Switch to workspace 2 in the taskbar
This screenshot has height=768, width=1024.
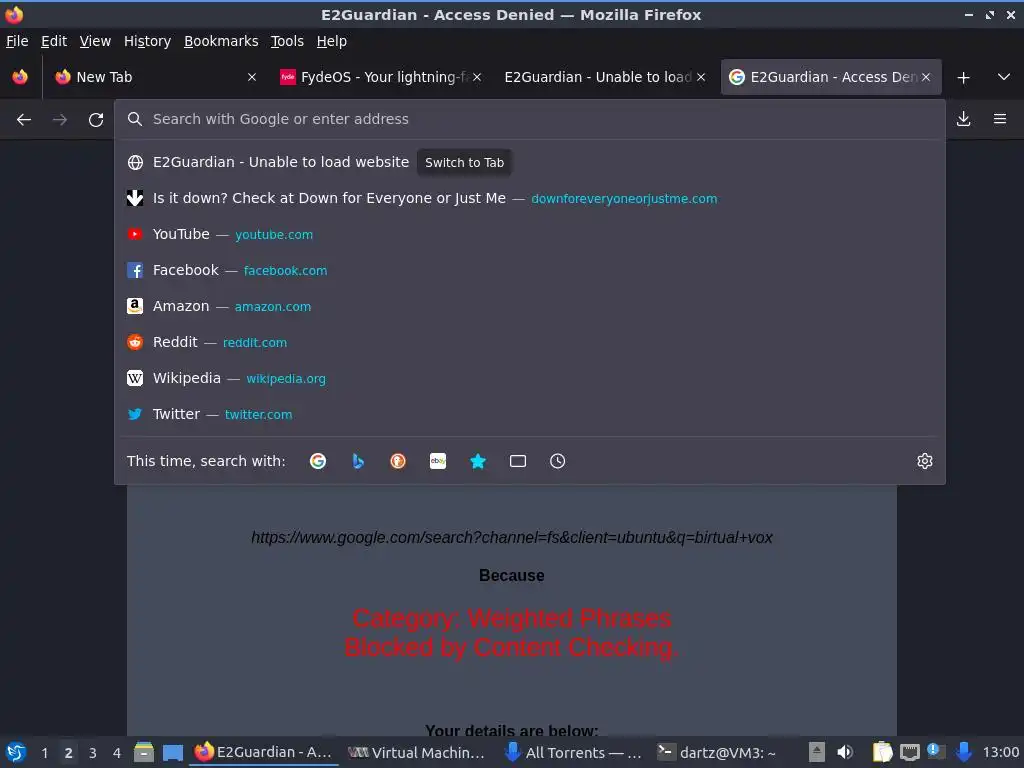pyautogui.click(x=68, y=753)
